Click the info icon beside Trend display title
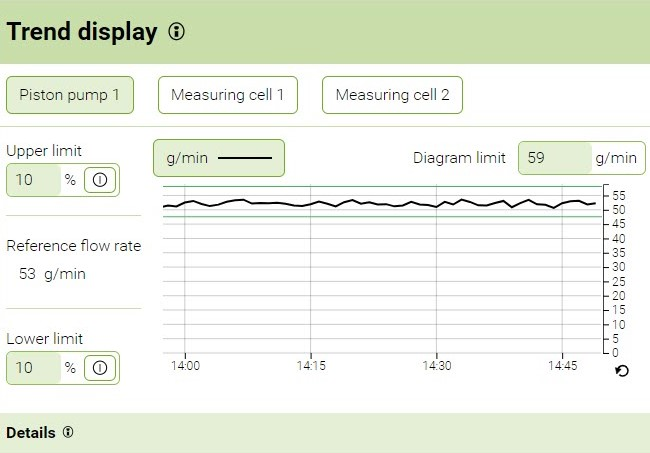The width and height of the screenshot is (650, 453). coord(177,32)
